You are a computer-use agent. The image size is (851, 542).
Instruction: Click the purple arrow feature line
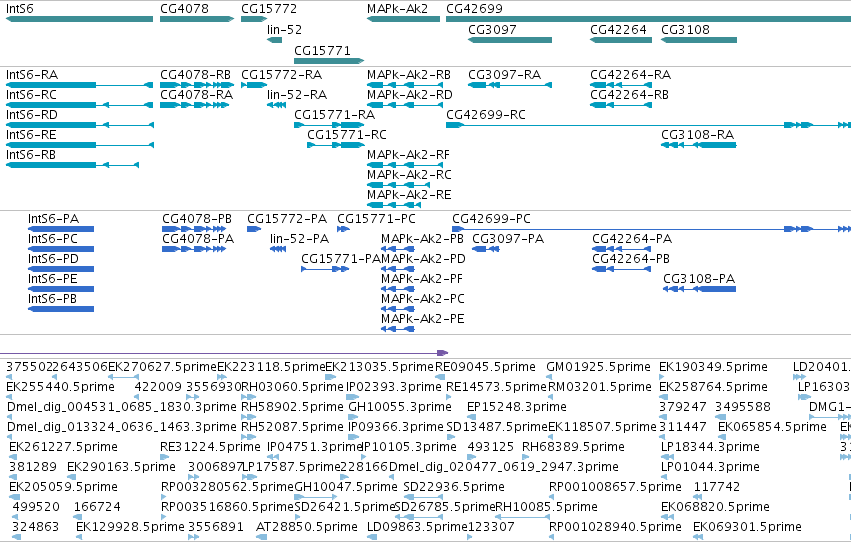point(224,353)
